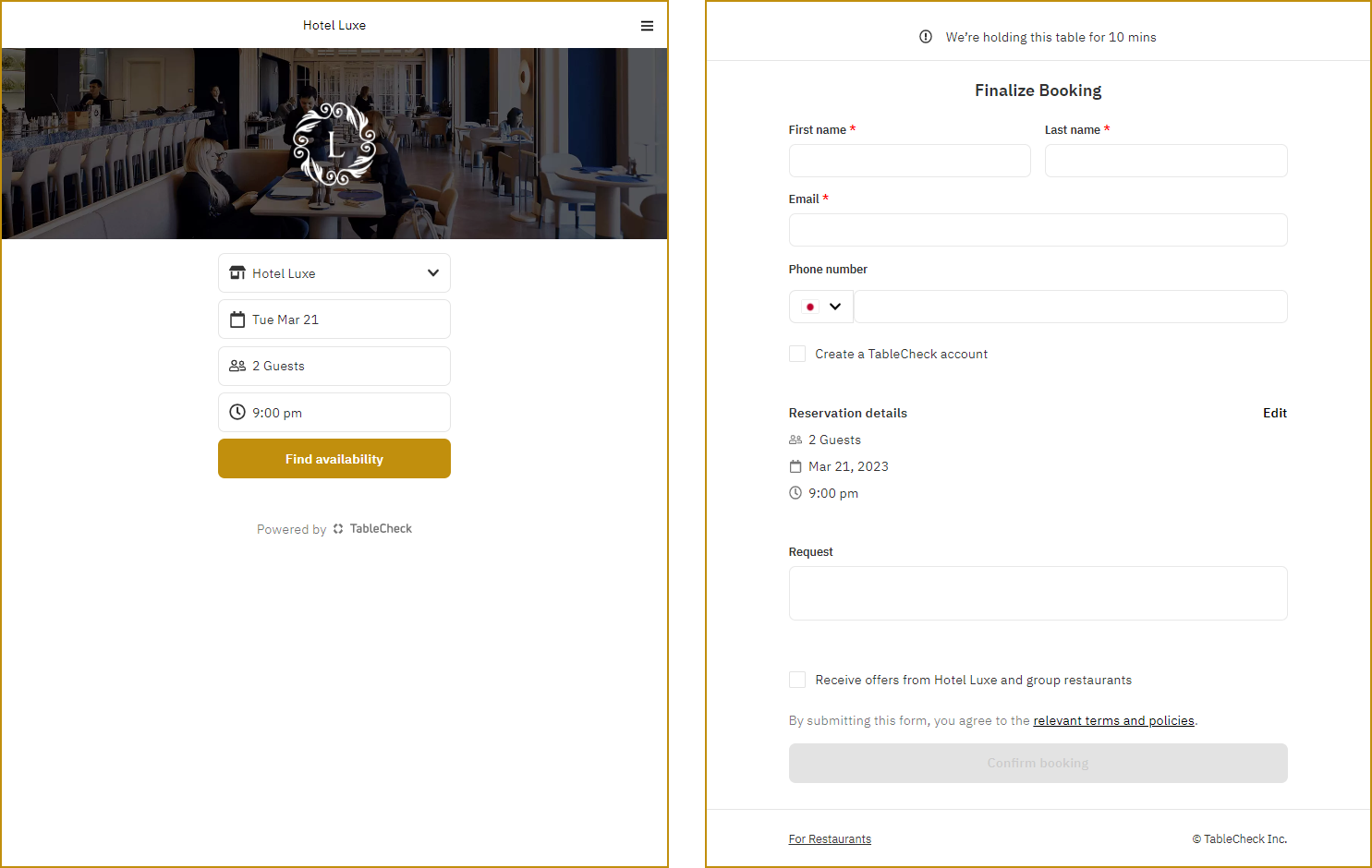The height and width of the screenshot is (868, 1372).
Task: Click the '© TableCheck Inc.' footer text
Action: [x=1240, y=839]
